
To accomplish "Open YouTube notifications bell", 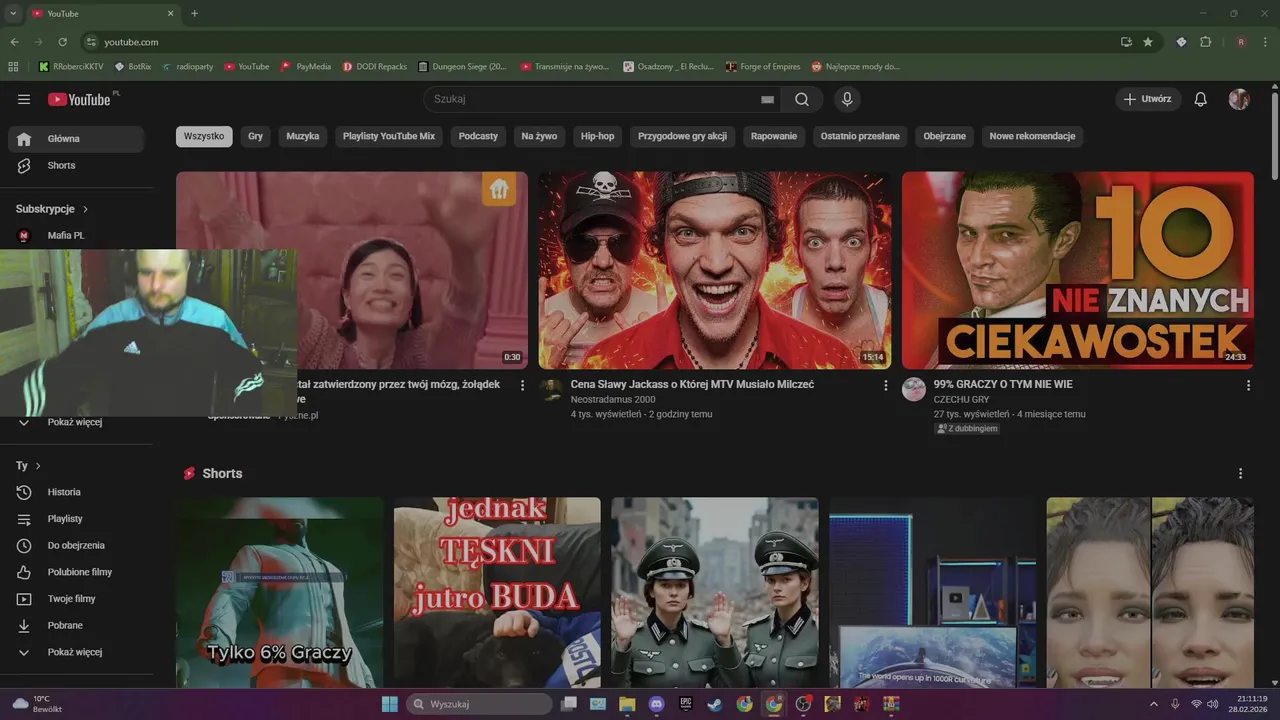I will point(1201,99).
